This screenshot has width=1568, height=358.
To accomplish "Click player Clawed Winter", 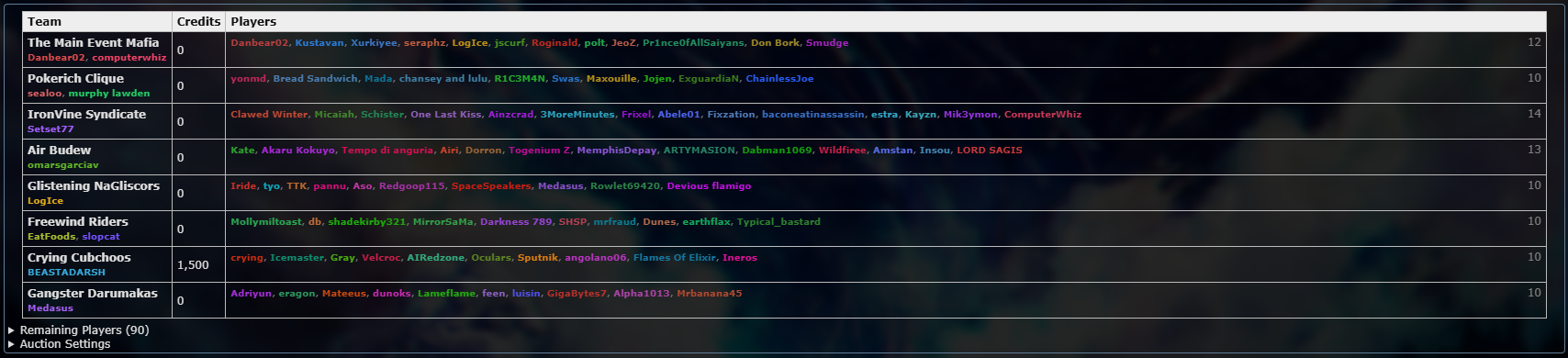I will (269, 115).
